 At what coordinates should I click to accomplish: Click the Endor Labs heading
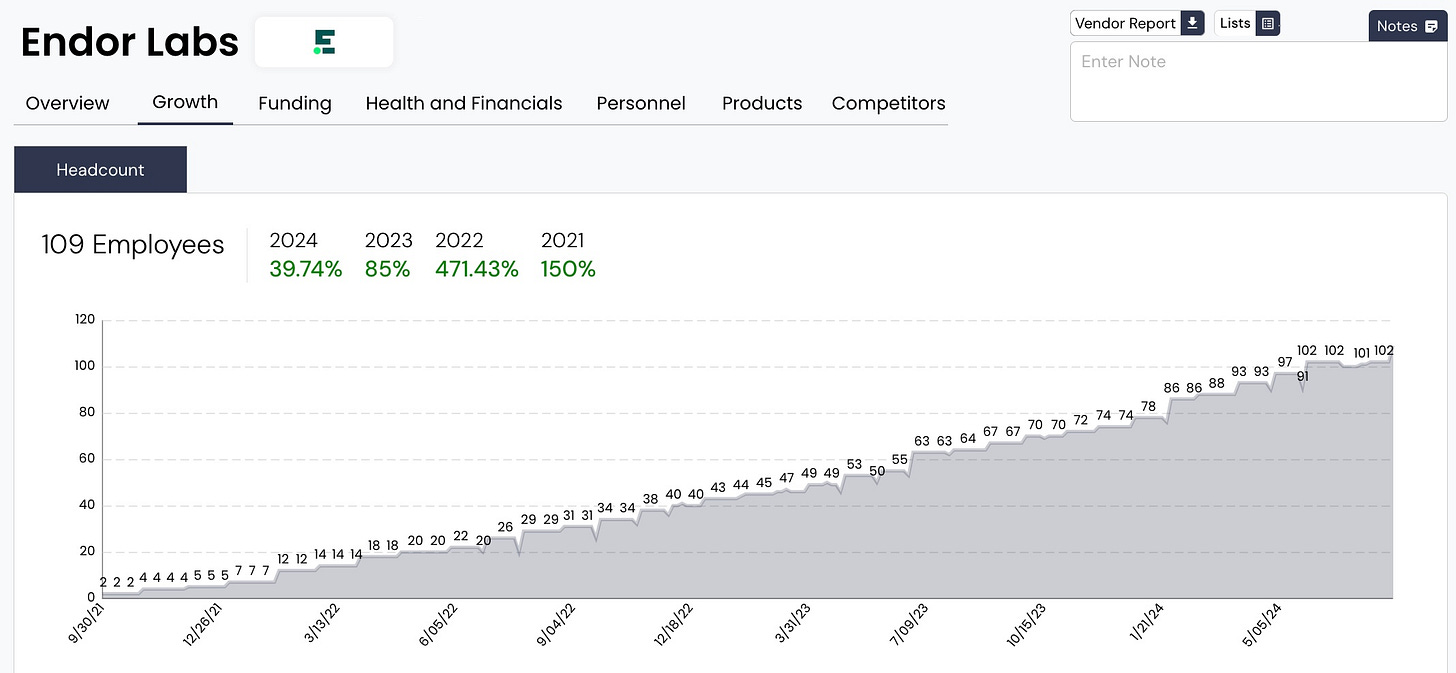click(130, 42)
